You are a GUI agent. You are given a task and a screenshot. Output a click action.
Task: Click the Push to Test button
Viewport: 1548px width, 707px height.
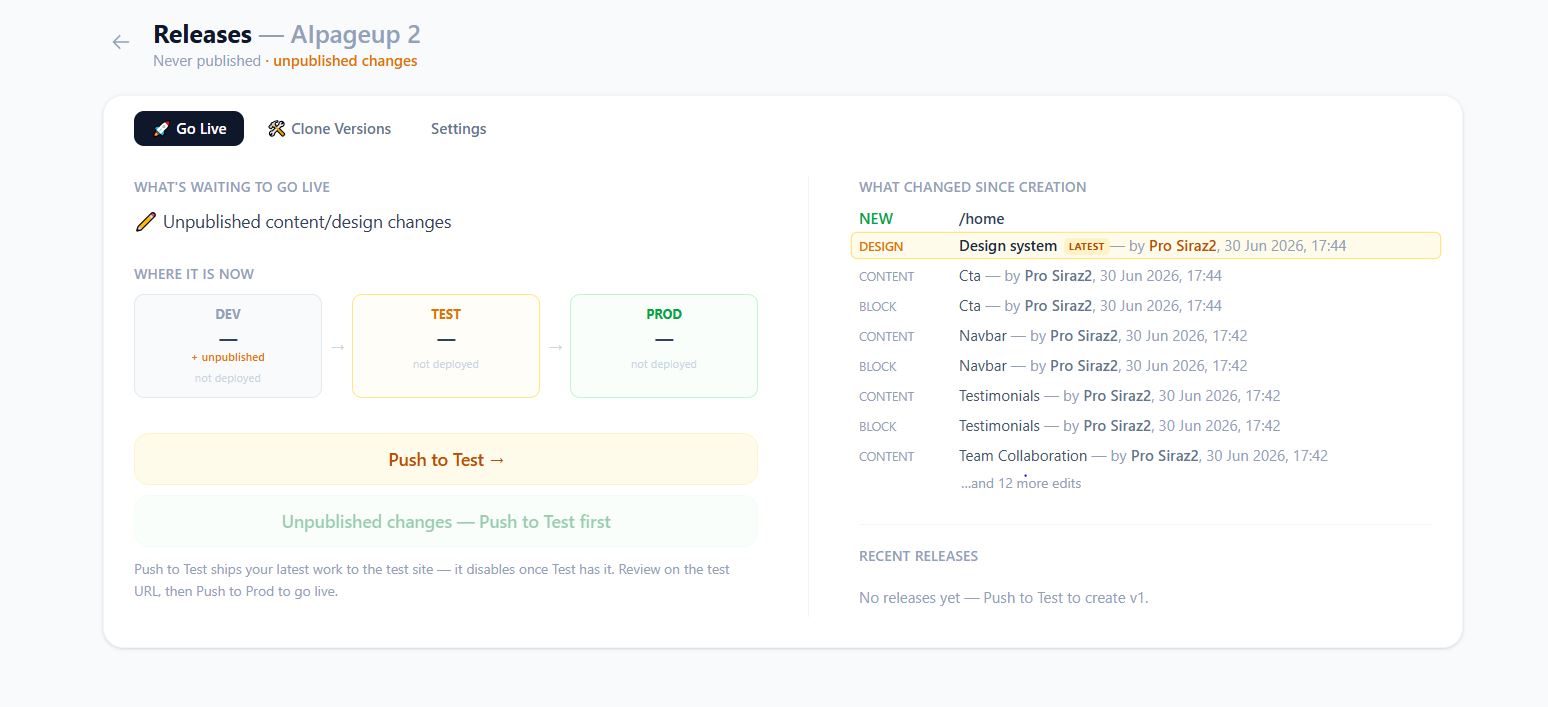pos(446,460)
